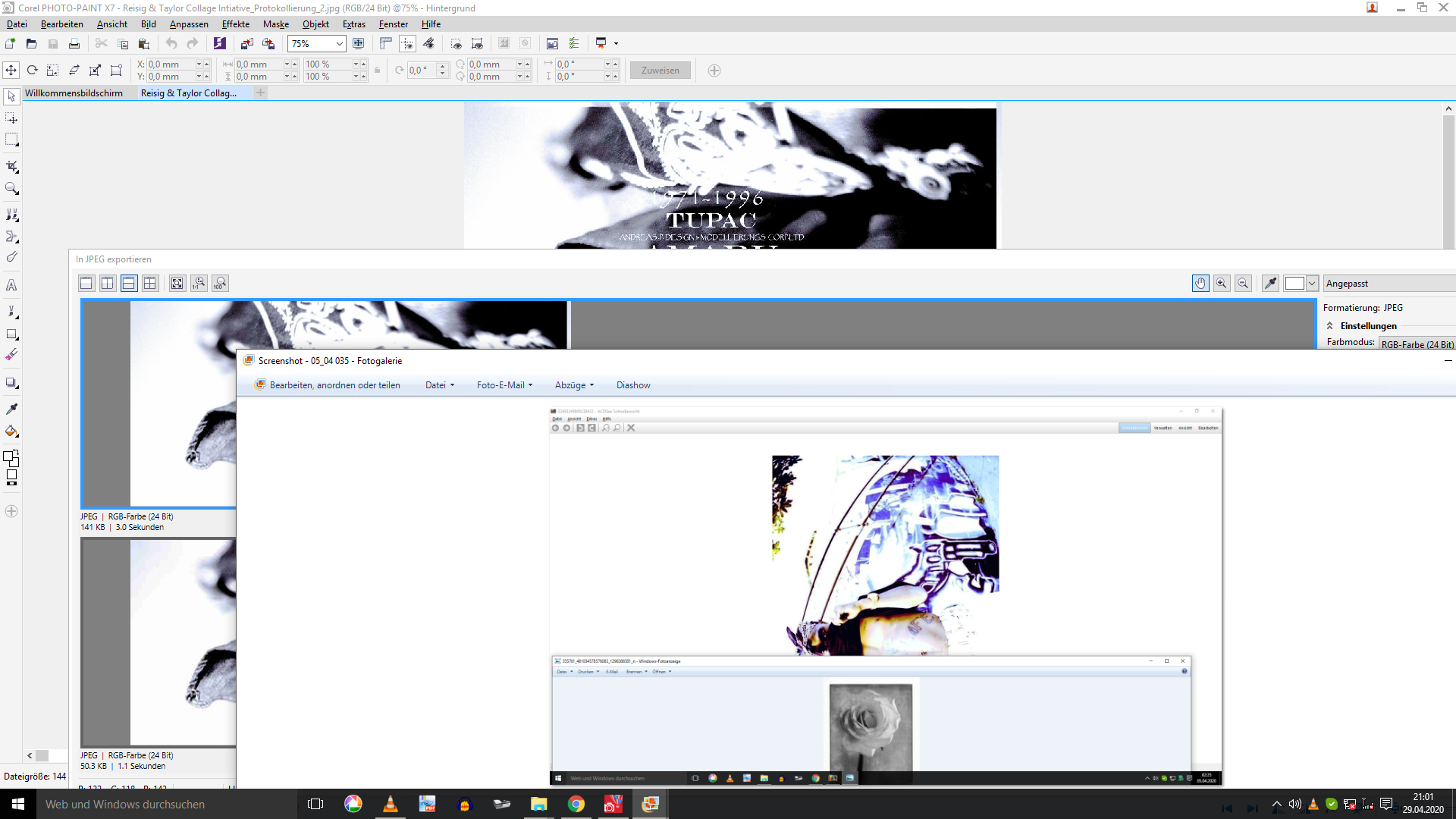
Task: Paste from clipboard using the toolbar icon
Action: [143, 44]
